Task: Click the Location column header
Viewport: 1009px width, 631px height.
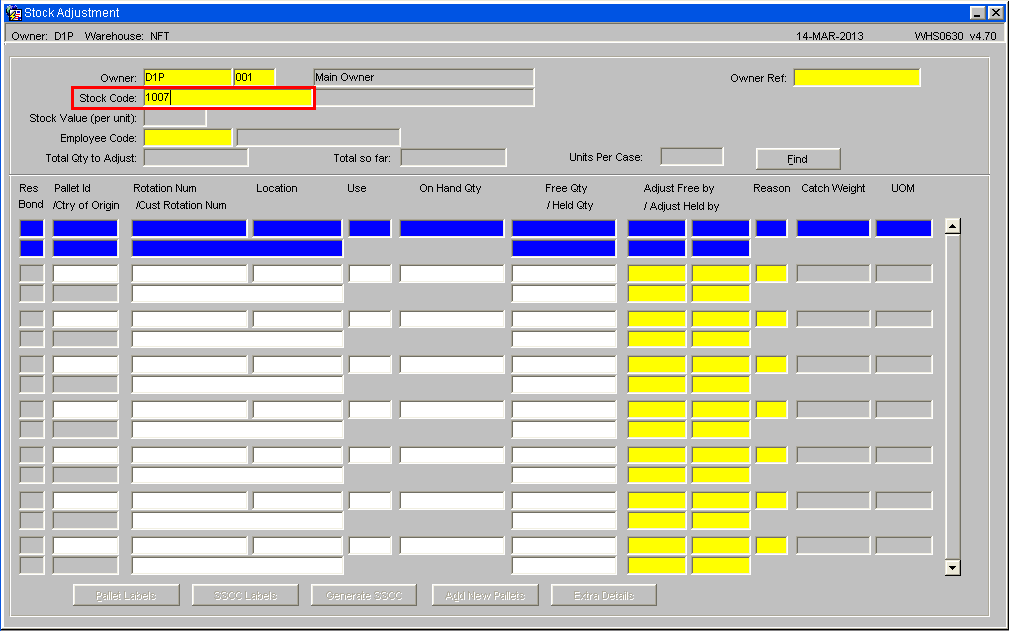Action: [277, 188]
